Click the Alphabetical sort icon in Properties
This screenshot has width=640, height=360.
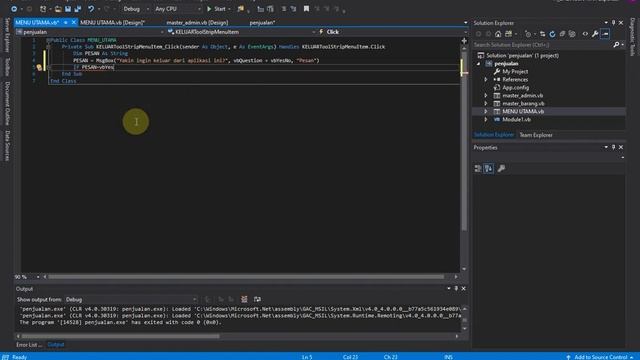pyautogui.click(x=489, y=168)
